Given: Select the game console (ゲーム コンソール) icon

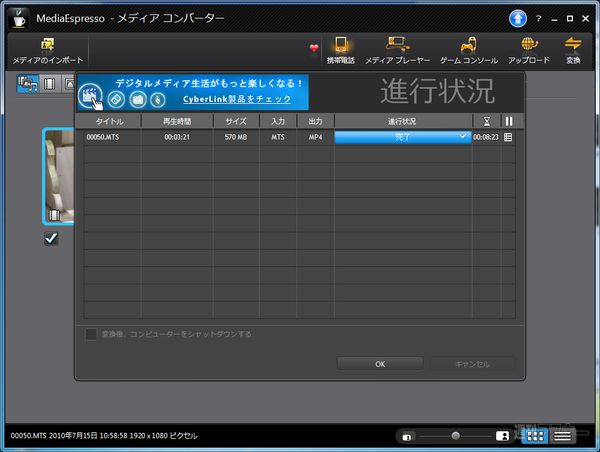Looking at the screenshot, I should point(468,45).
